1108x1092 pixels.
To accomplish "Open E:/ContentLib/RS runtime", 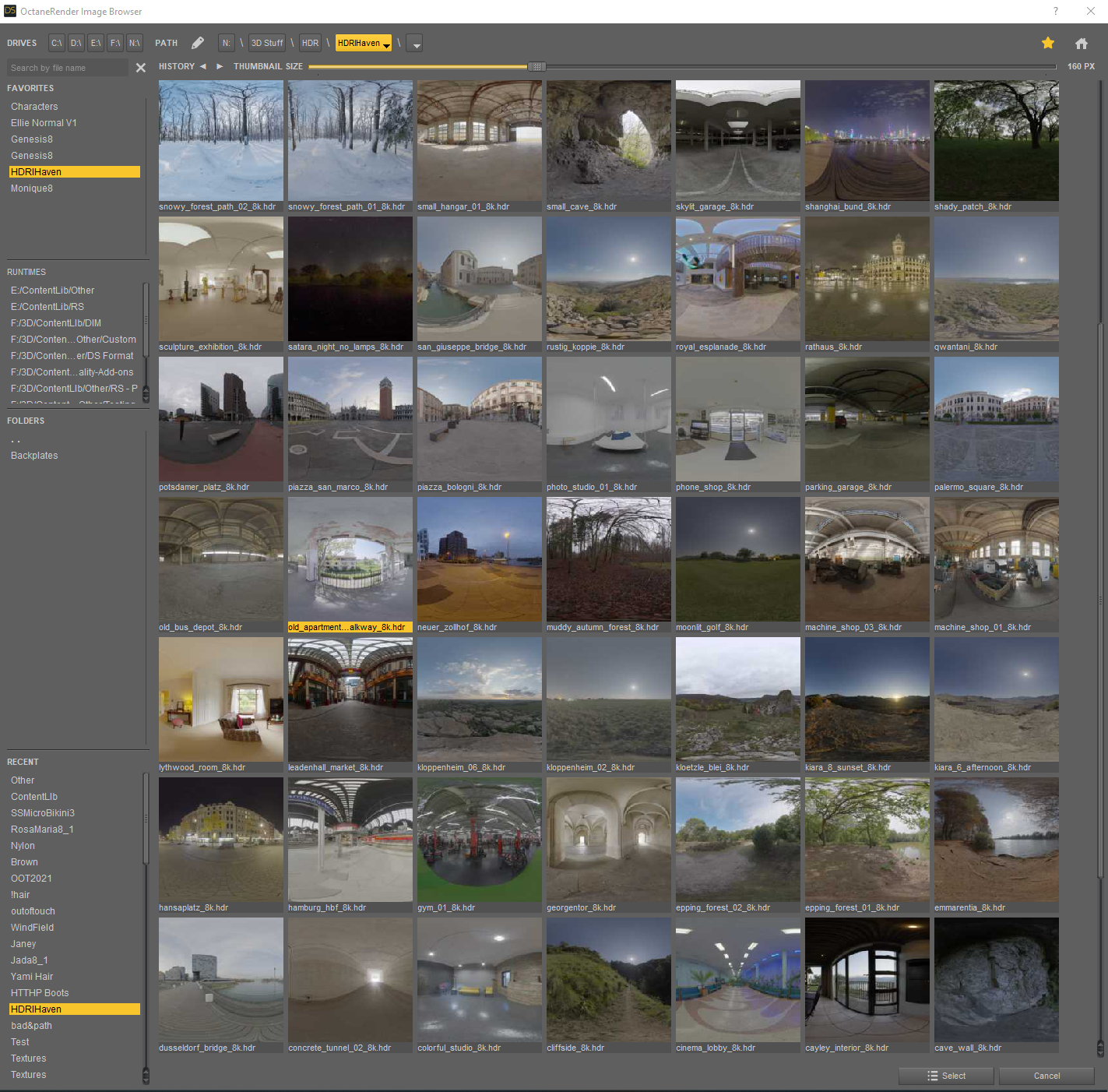I will [47, 307].
